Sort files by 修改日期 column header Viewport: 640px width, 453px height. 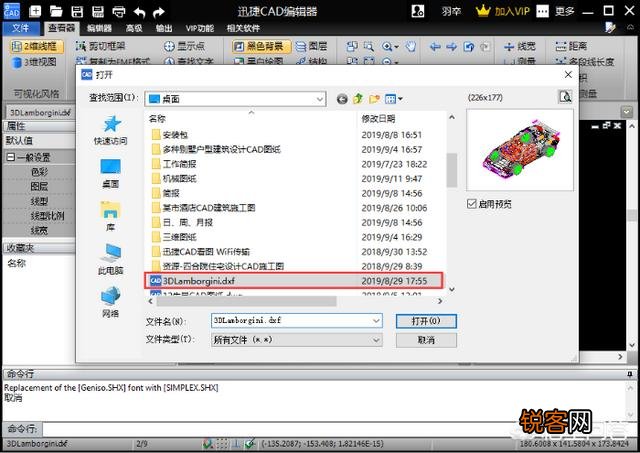378,119
